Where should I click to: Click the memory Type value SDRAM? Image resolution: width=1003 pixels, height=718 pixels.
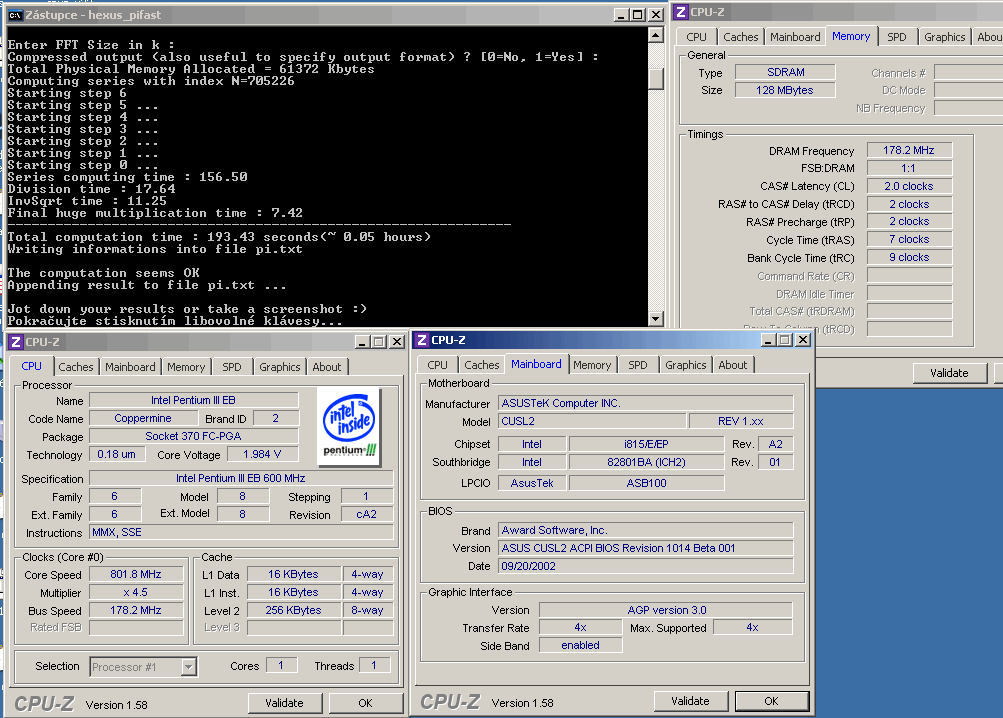785,72
